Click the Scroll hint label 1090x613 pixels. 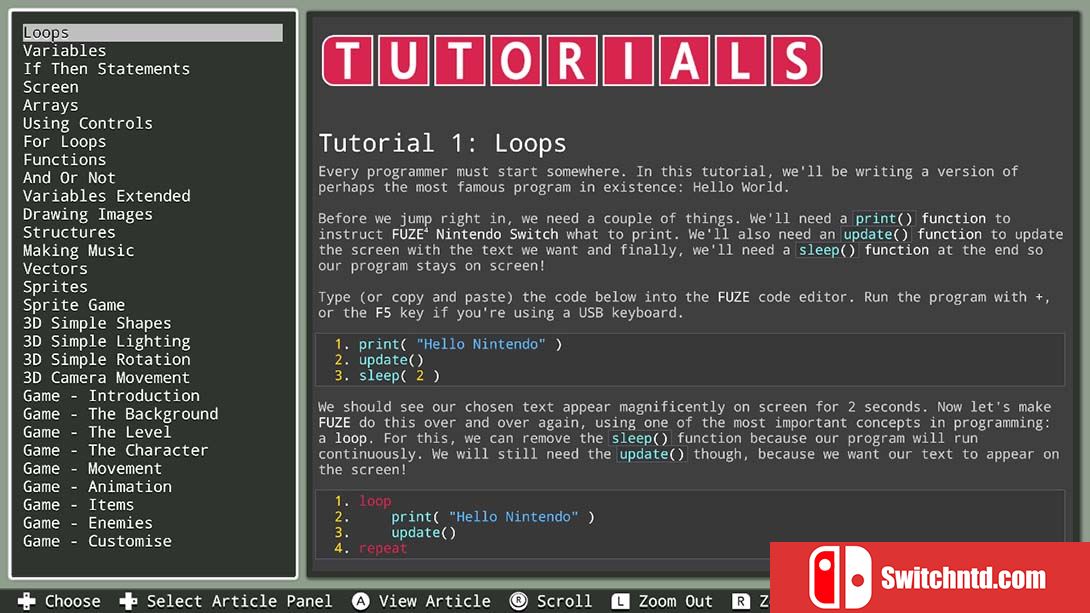pyautogui.click(x=564, y=601)
